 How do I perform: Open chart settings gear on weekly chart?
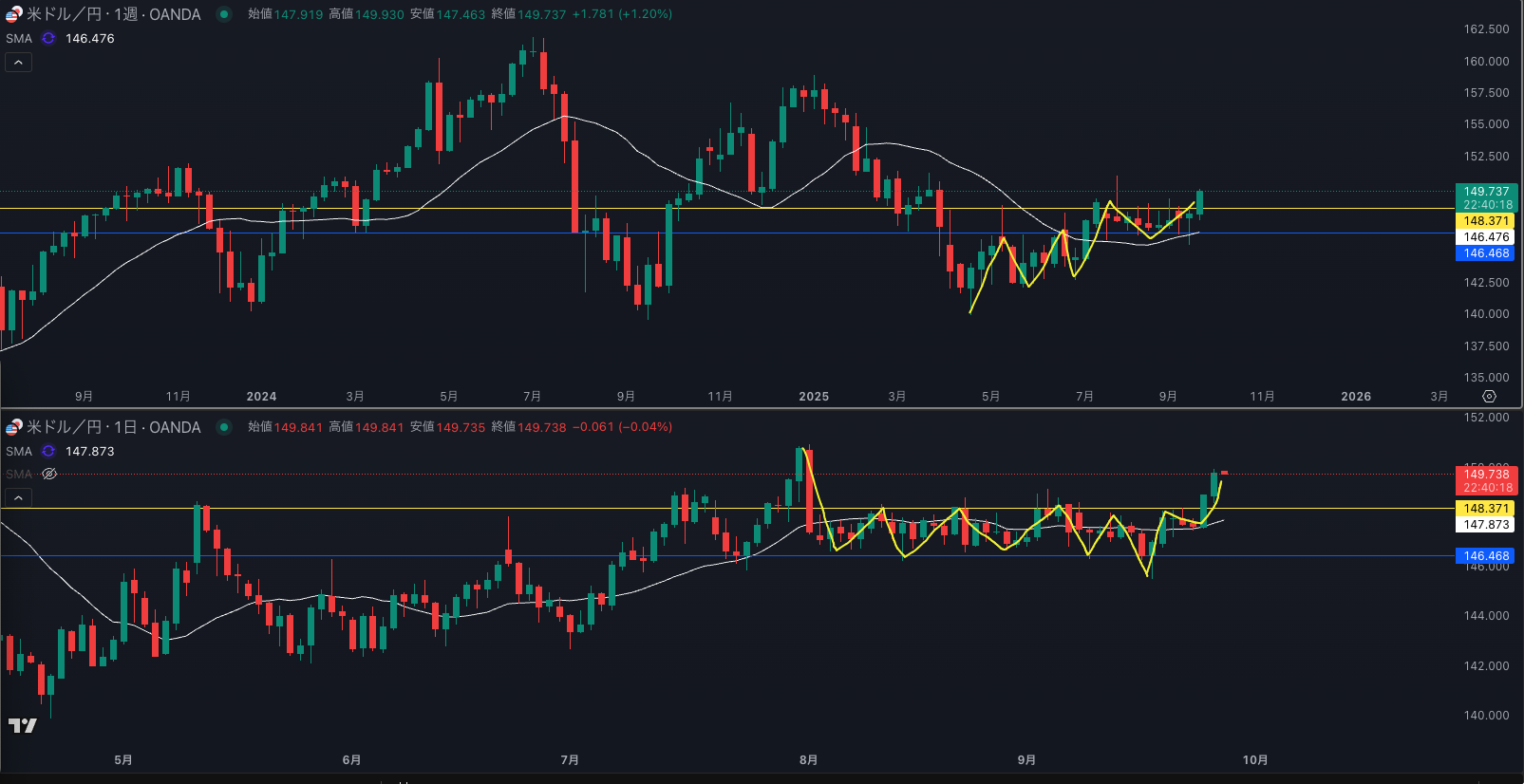pyautogui.click(x=1489, y=396)
